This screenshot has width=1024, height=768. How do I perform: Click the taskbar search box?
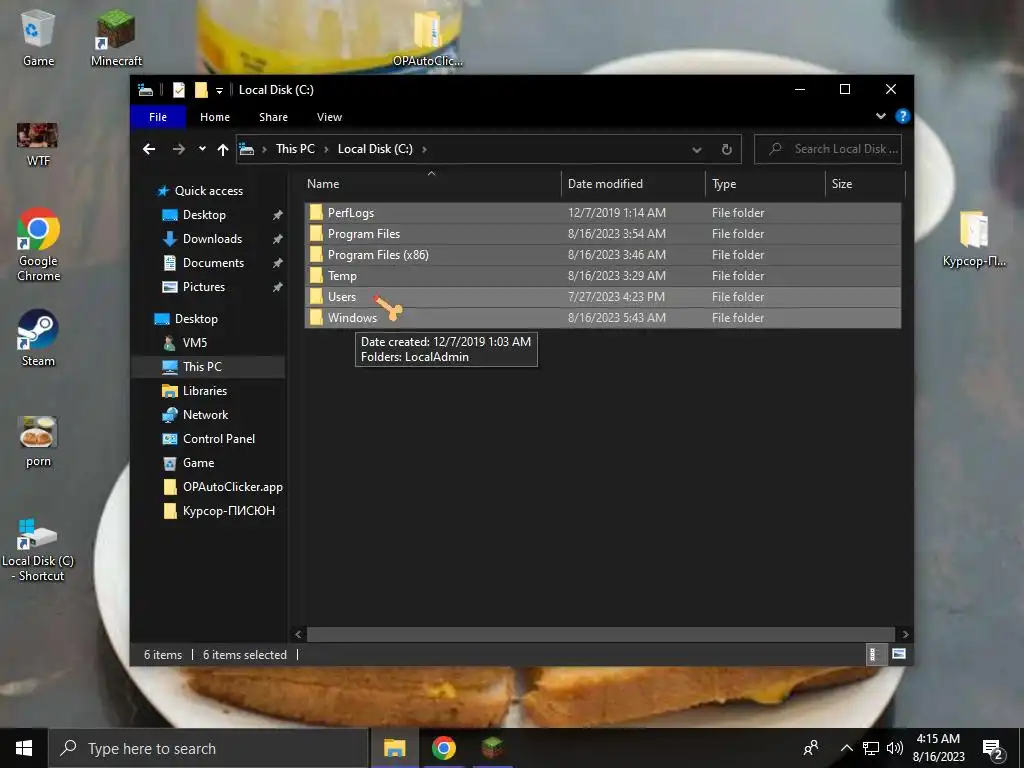point(208,748)
